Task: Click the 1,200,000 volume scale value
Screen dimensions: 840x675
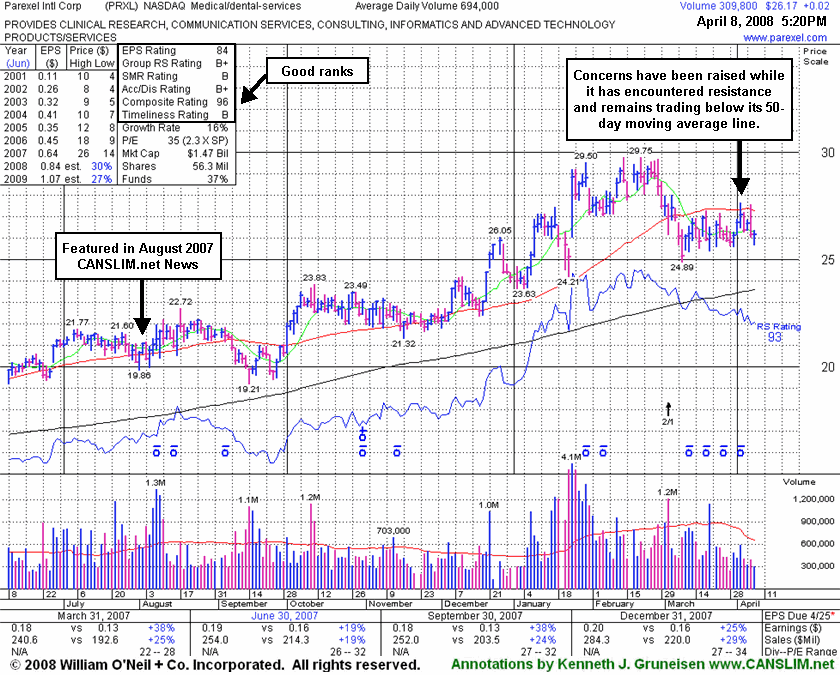Action: click(815, 499)
